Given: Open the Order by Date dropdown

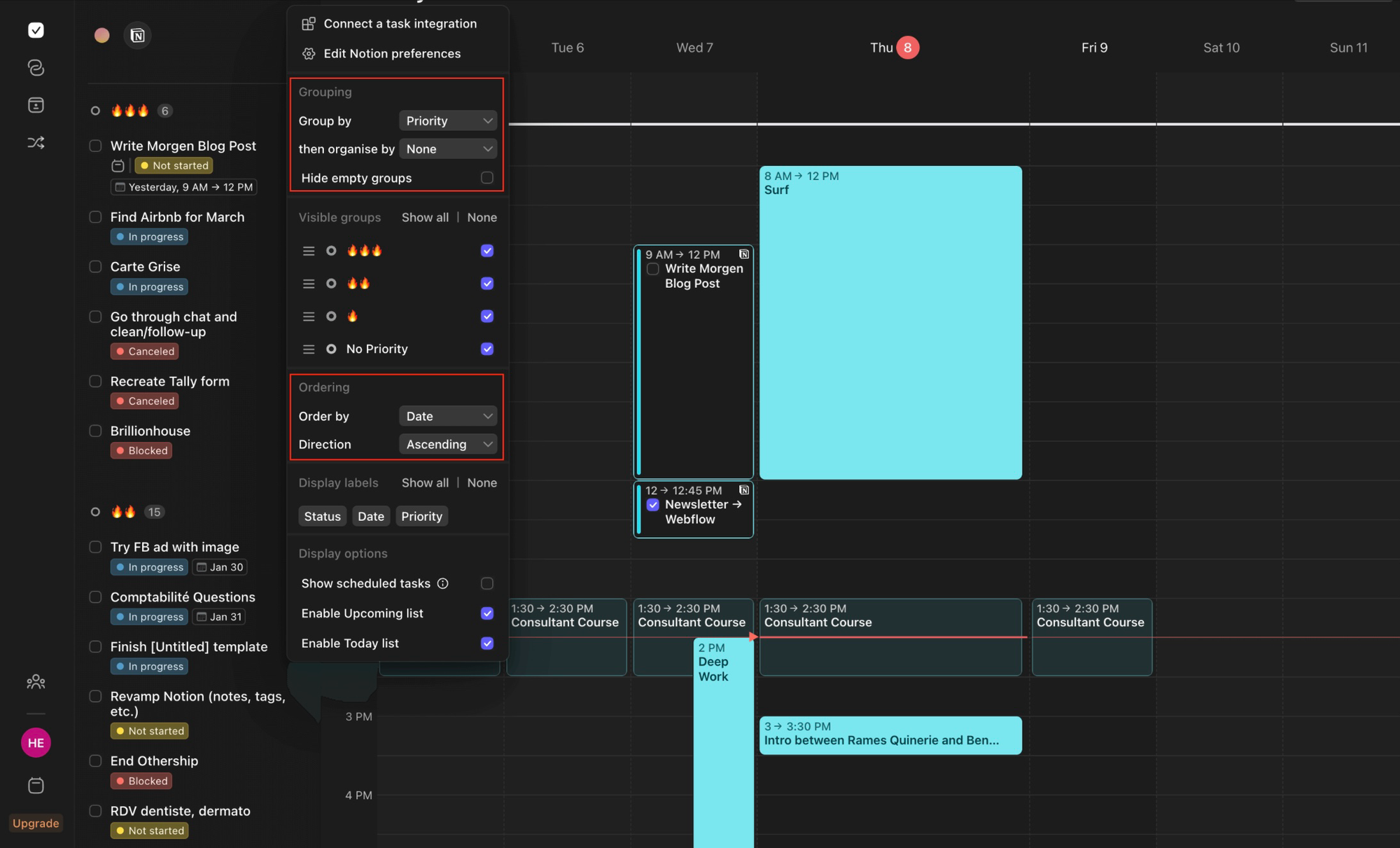Looking at the screenshot, I should pyautogui.click(x=448, y=416).
